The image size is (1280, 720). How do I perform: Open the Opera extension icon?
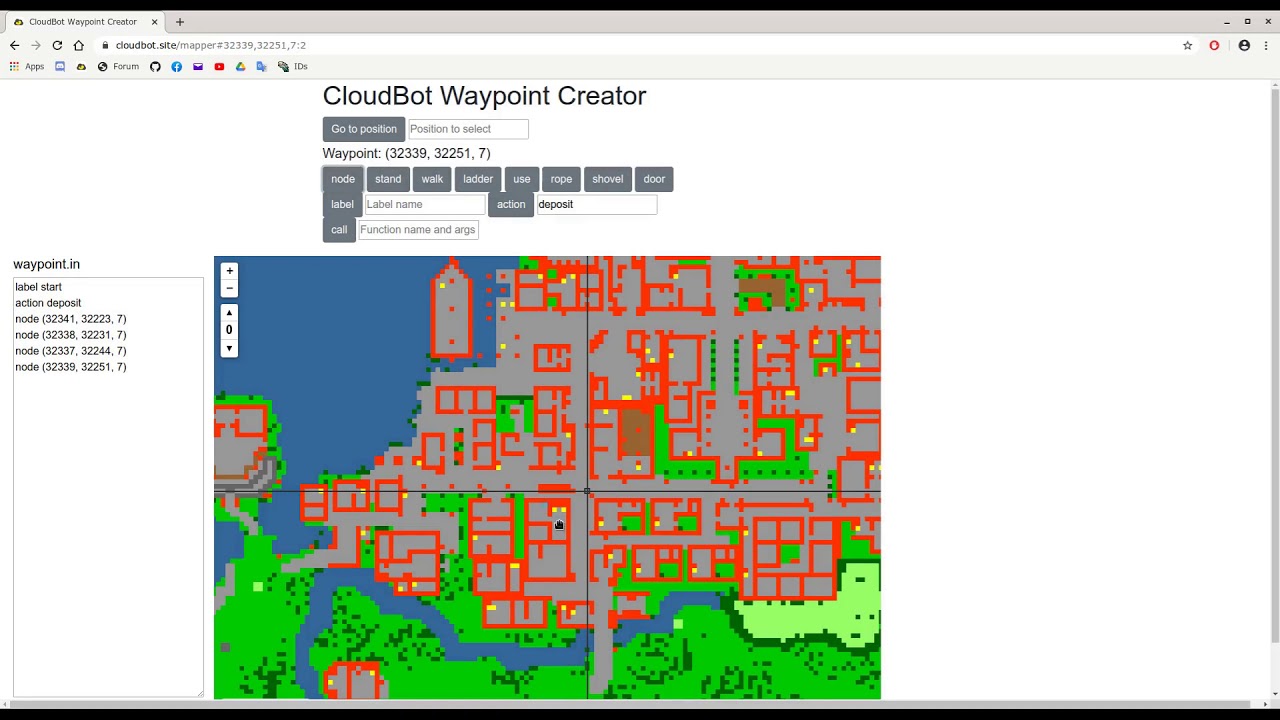[x=1214, y=45]
